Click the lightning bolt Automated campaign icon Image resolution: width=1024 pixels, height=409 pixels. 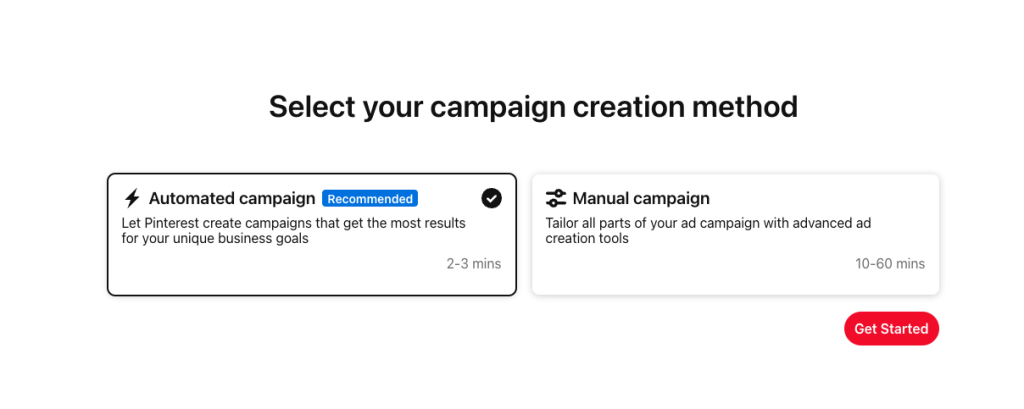tap(132, 198)
